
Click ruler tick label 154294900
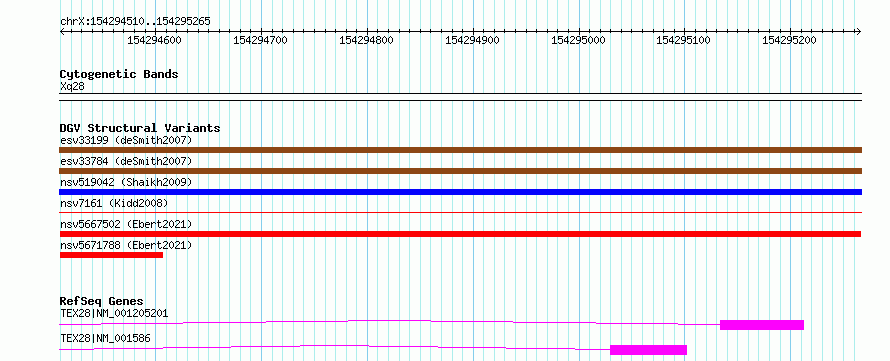[x=472, y=40]
